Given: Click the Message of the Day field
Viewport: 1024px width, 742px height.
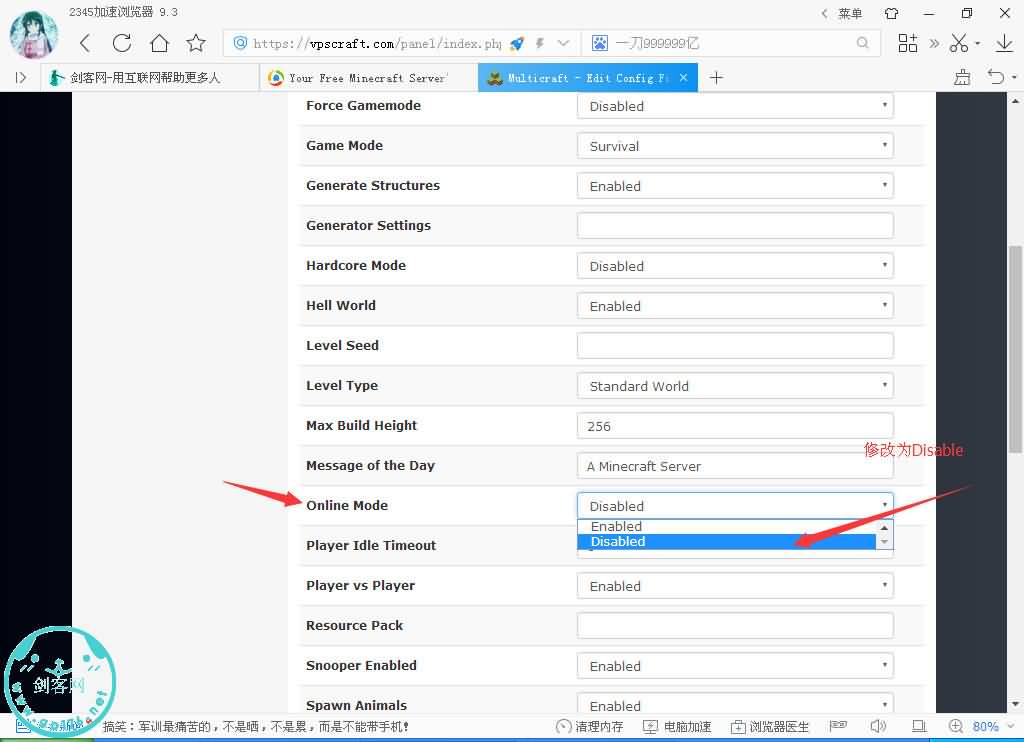Looking at the screenshot, I should 735,466.
